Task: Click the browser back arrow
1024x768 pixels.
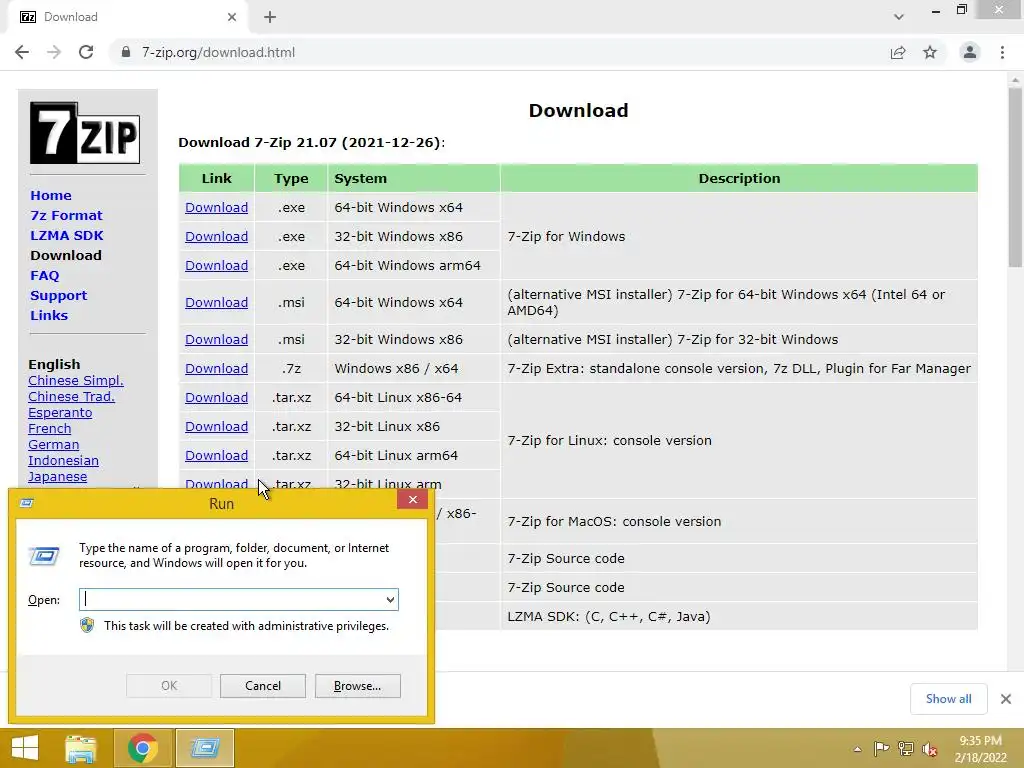Action: 22,52
